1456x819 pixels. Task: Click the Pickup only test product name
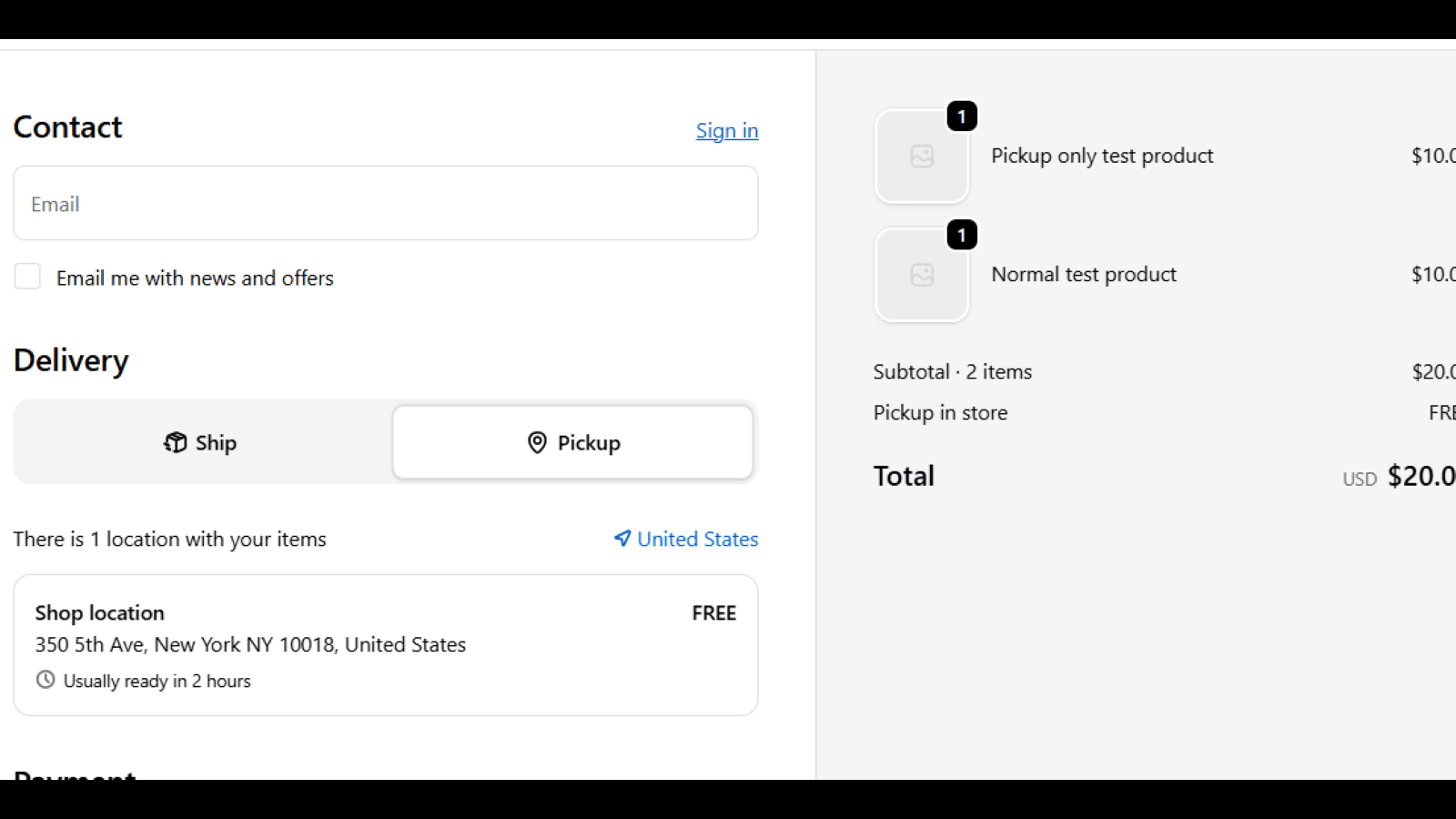coord(1102,156)
